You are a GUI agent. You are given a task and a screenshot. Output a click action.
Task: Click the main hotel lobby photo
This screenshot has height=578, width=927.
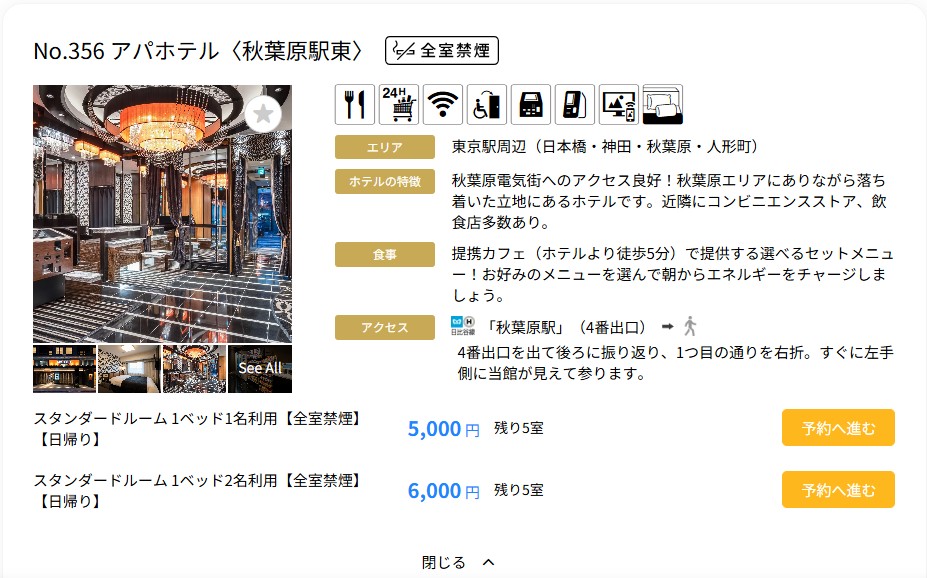163,214
